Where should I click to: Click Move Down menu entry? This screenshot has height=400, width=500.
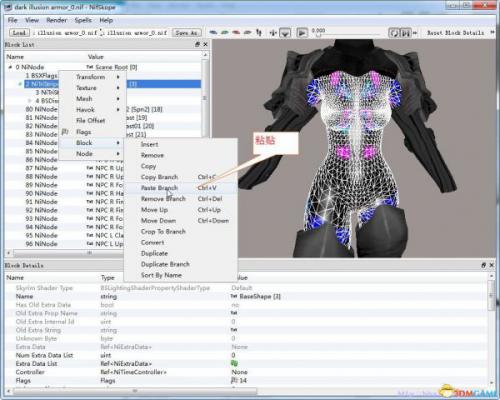181,221
